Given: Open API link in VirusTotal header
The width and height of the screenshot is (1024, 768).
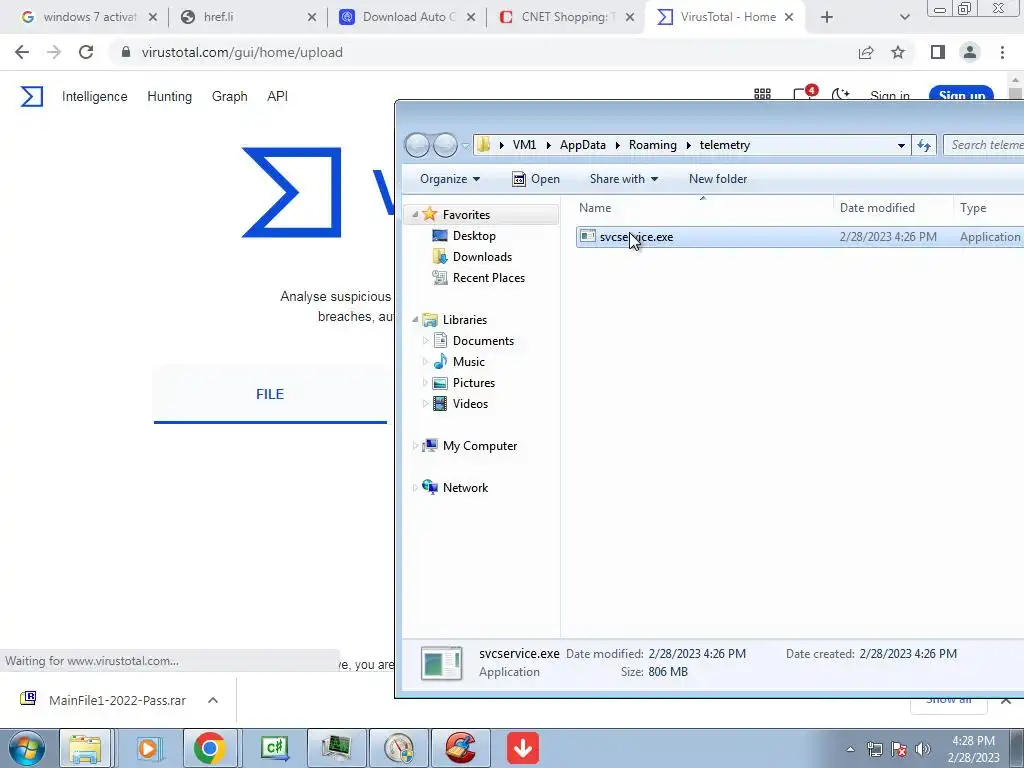Looking at the screenshot, I should tap(278, 97).
